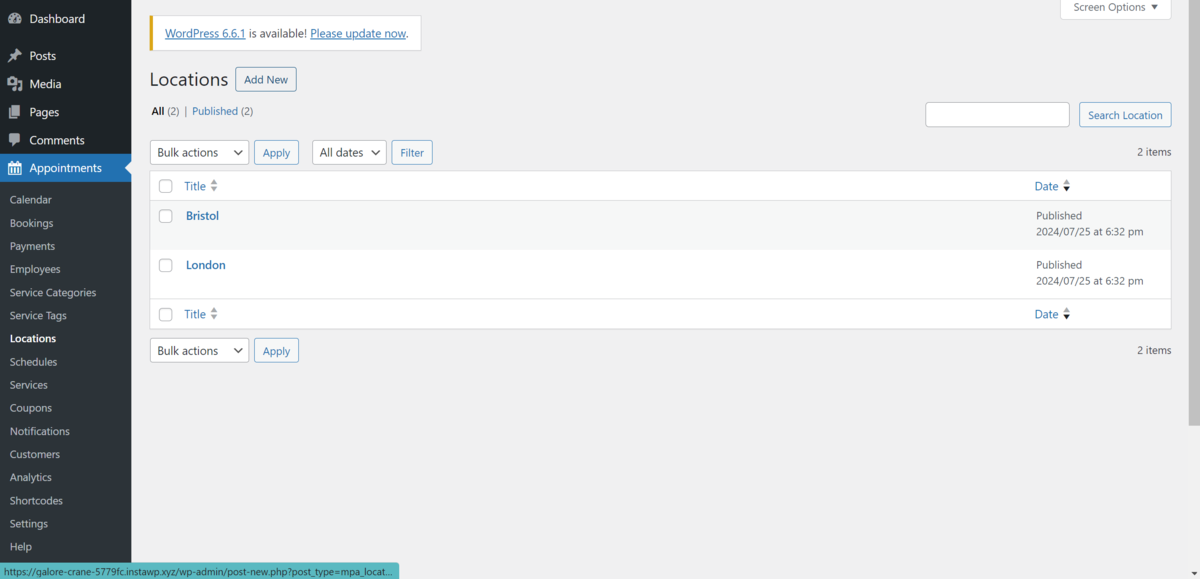Click the Filter button
The width and height of the screenshot is (1200, 579).
click(412, 153)
